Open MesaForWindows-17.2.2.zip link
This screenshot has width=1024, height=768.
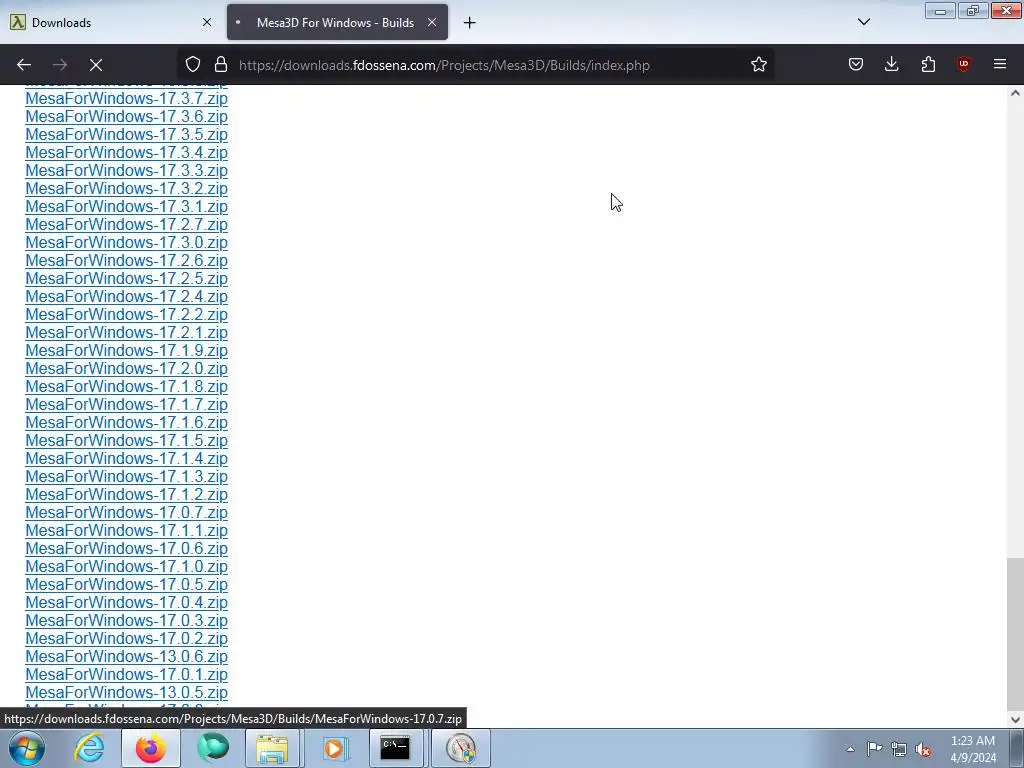pos(127,315)
